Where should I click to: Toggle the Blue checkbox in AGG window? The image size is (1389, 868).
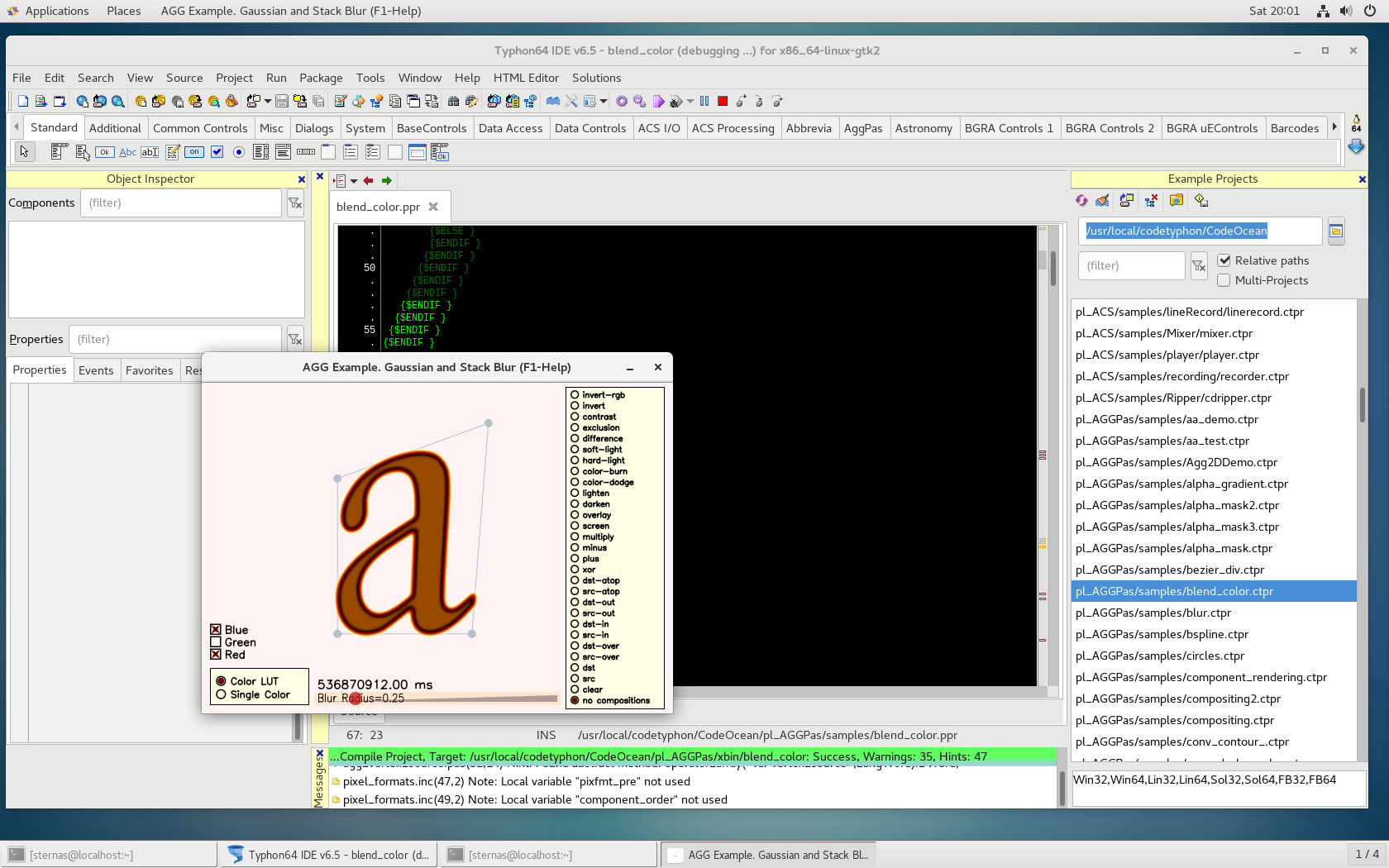click(216, 630)
